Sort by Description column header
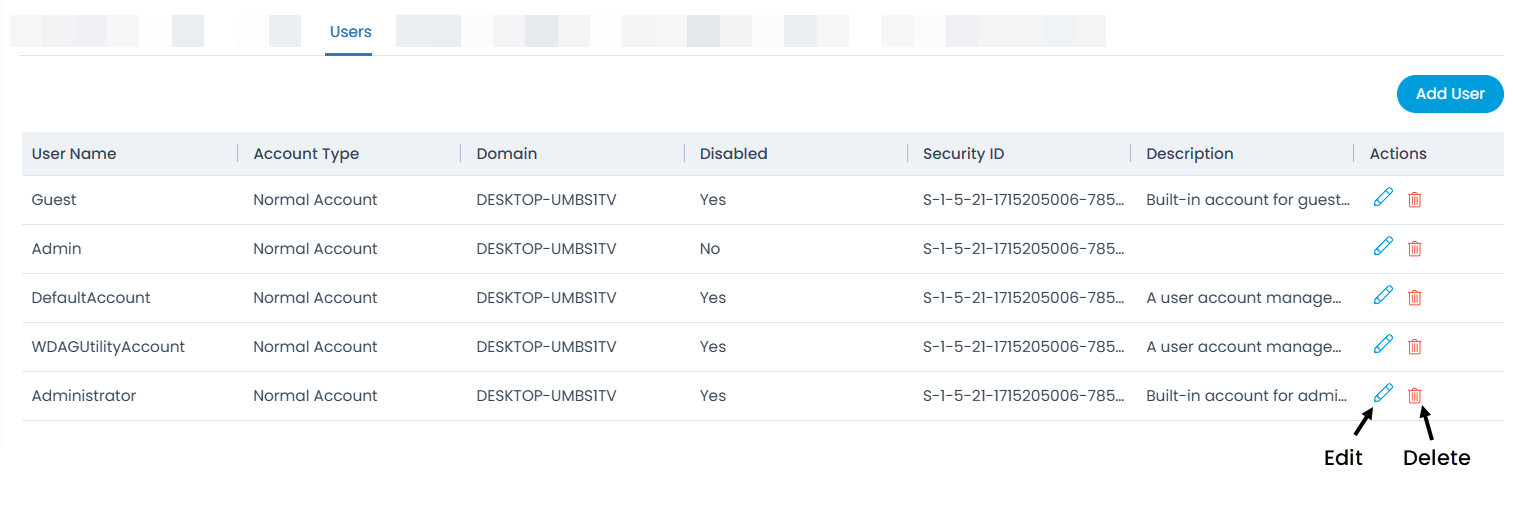The width and height of the screenshot is (1513, 530). pos(1189,154)
